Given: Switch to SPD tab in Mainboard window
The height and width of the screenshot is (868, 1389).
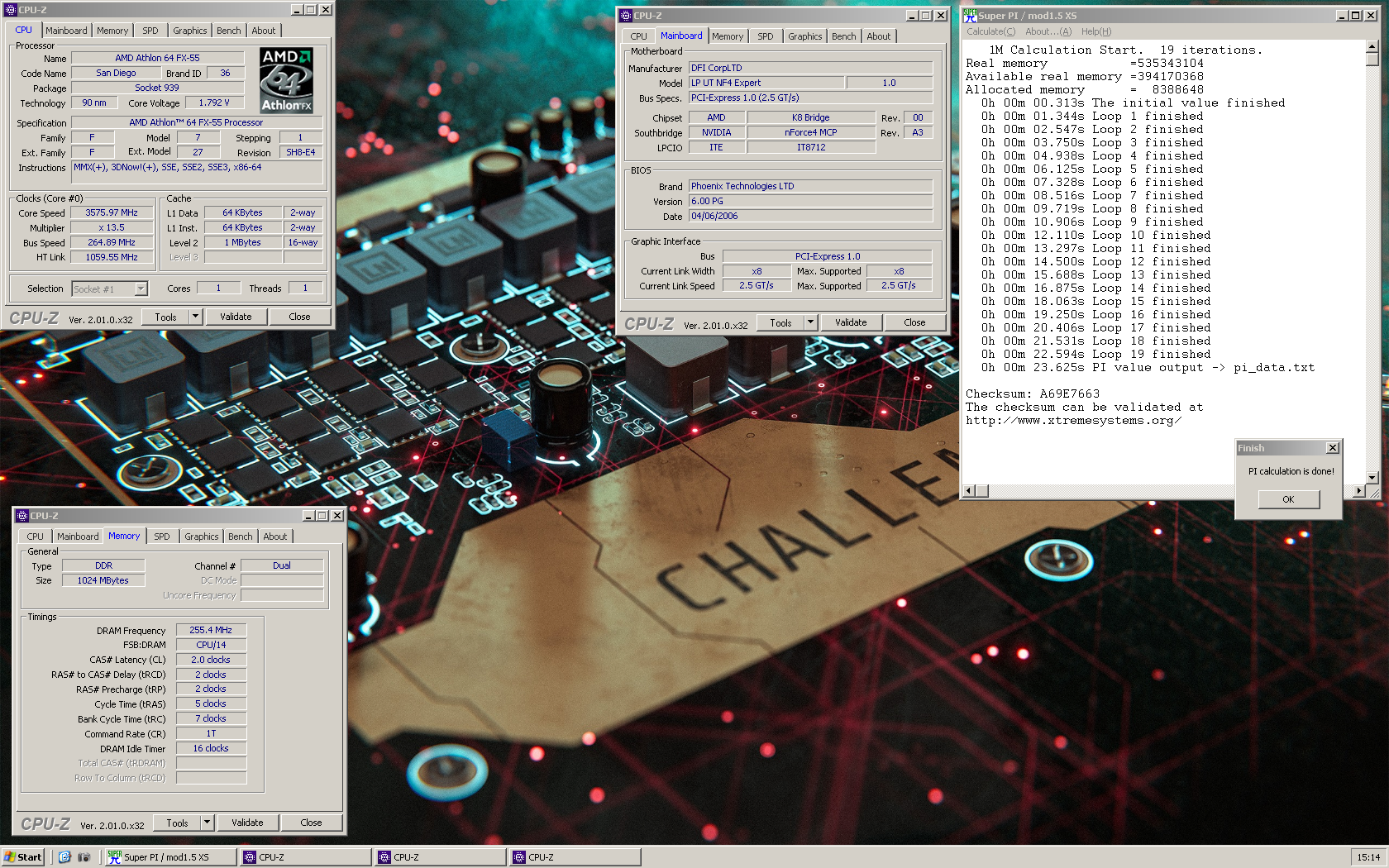Looking at the screenshot, I should click(x=766, y=36).
